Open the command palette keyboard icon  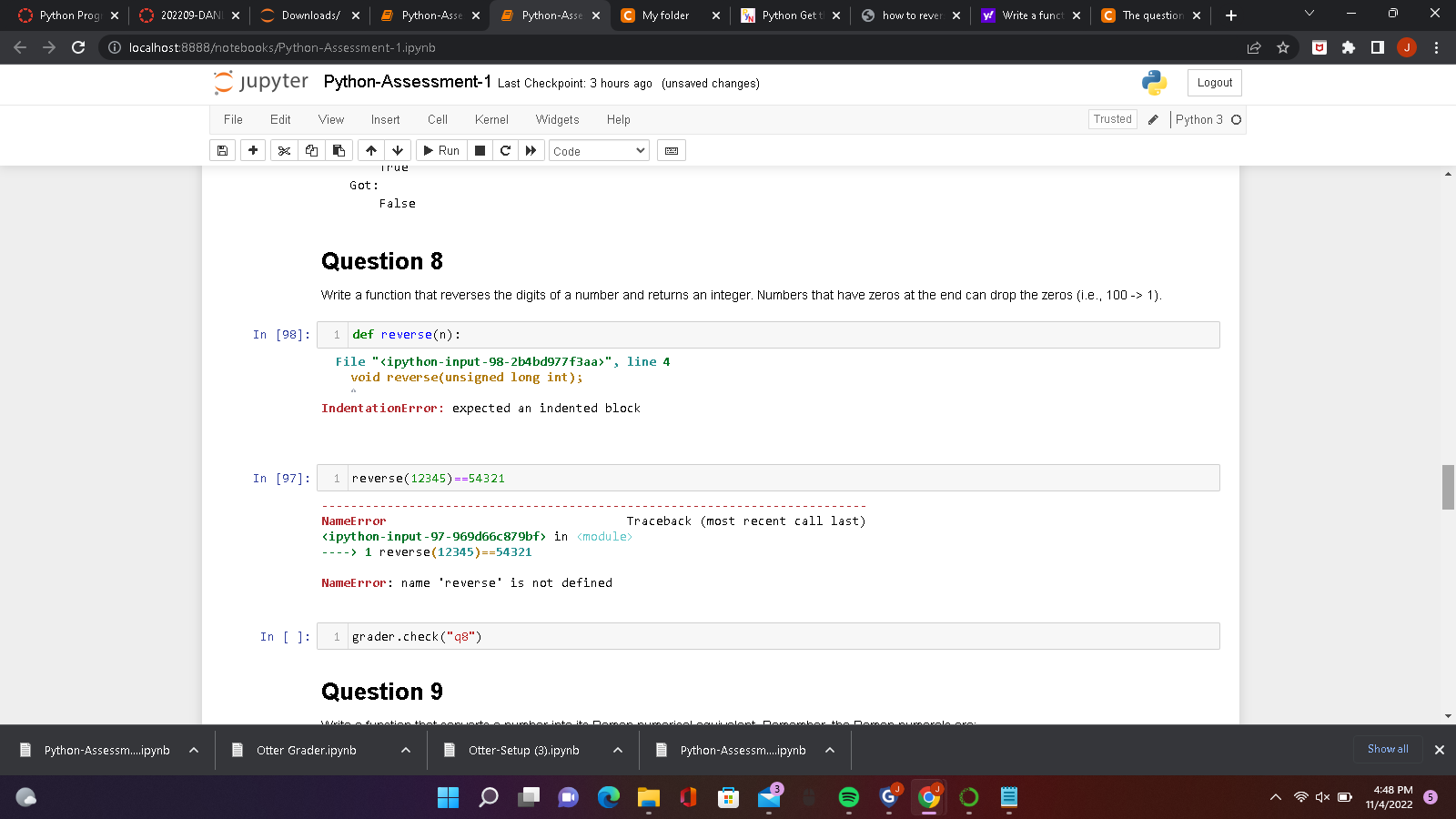(x=672, y=151)
